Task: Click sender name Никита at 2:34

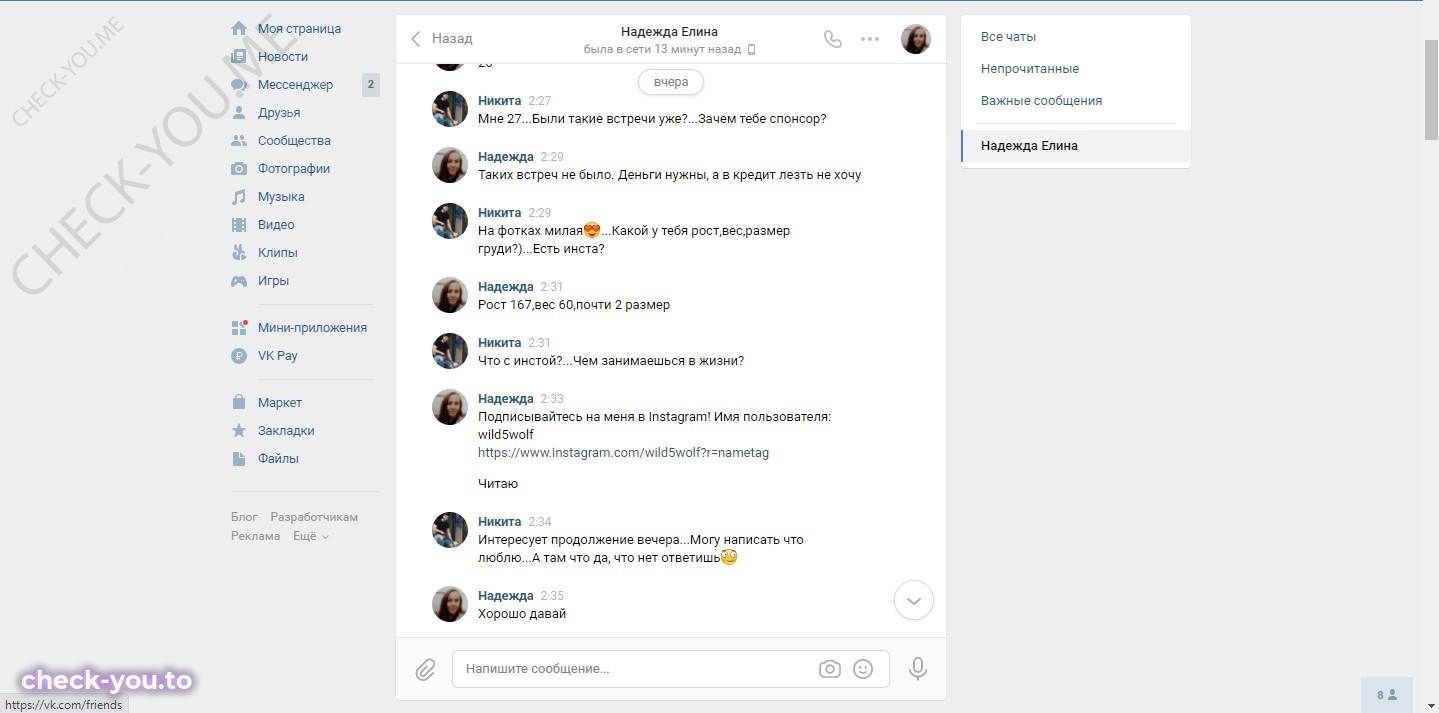Action: coord(500,522)
